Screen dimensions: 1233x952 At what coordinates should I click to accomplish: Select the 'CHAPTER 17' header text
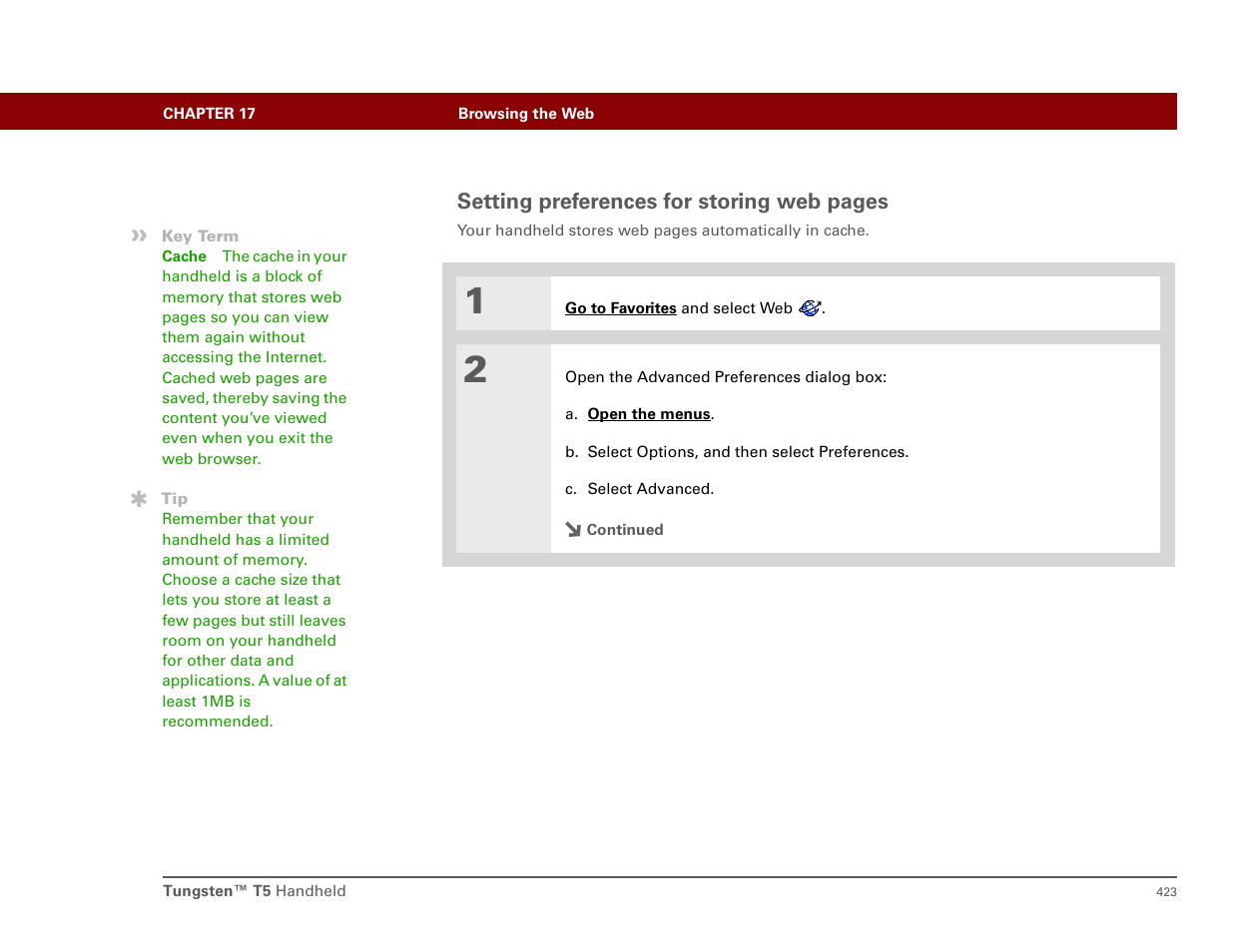(209, 114)
